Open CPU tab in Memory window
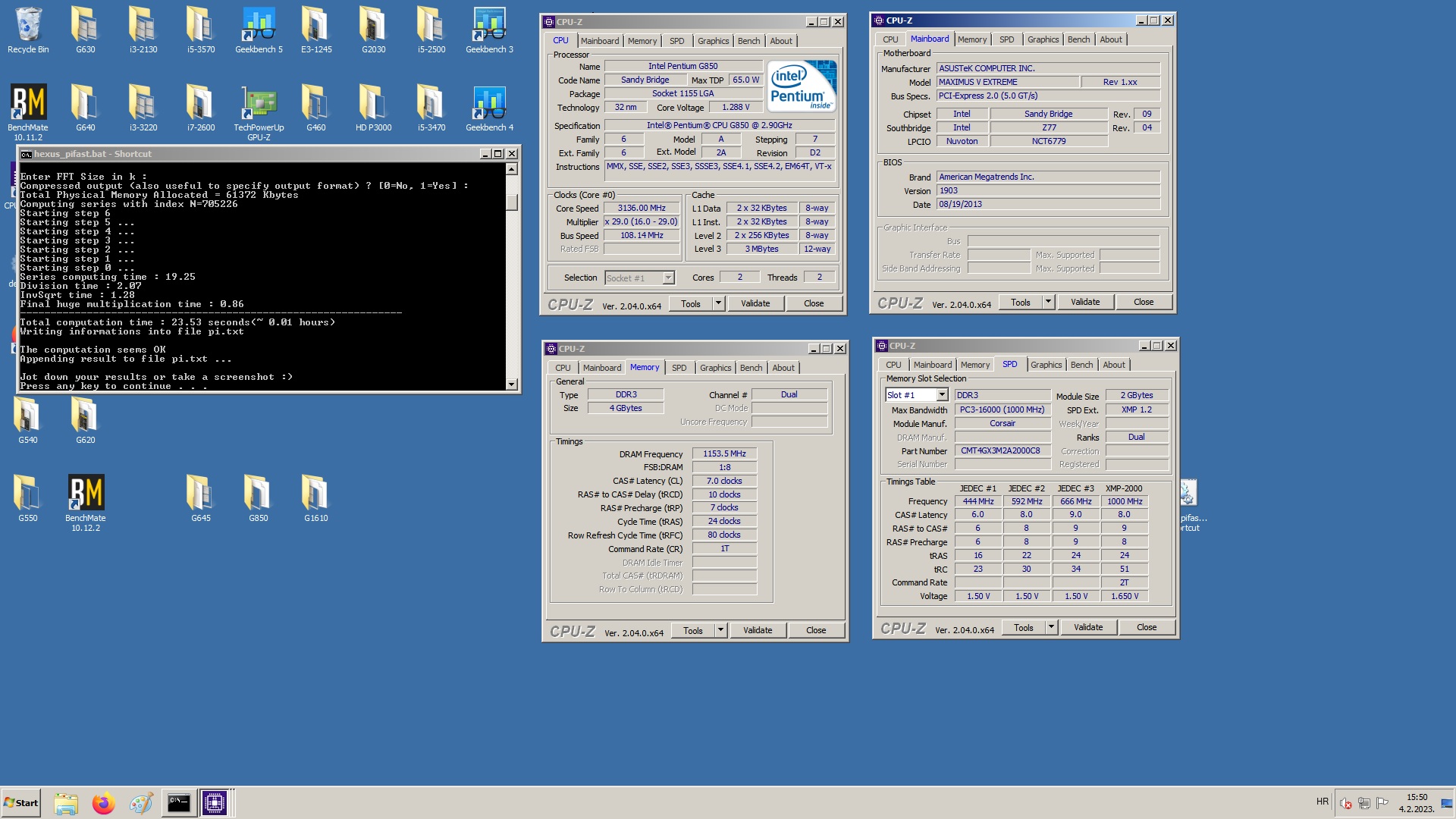This screenshot has height=819, width=1456. 563,368
